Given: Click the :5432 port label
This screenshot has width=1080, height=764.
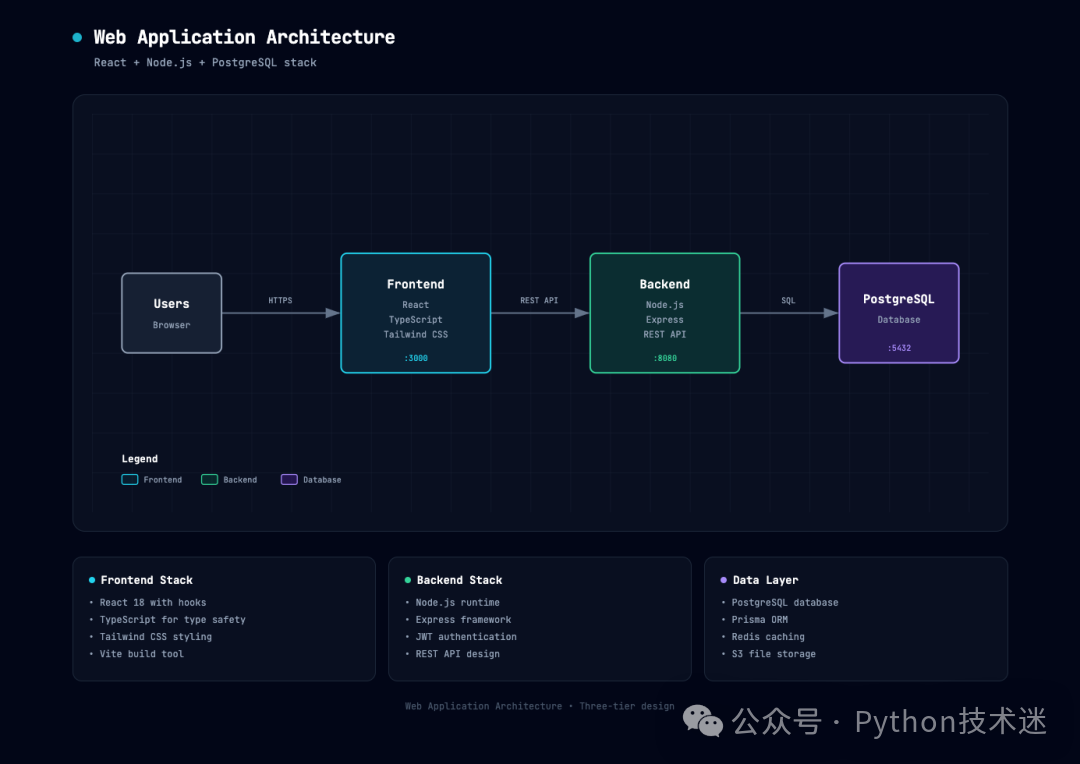Looking at the screenshot, I should pos(899,348).
